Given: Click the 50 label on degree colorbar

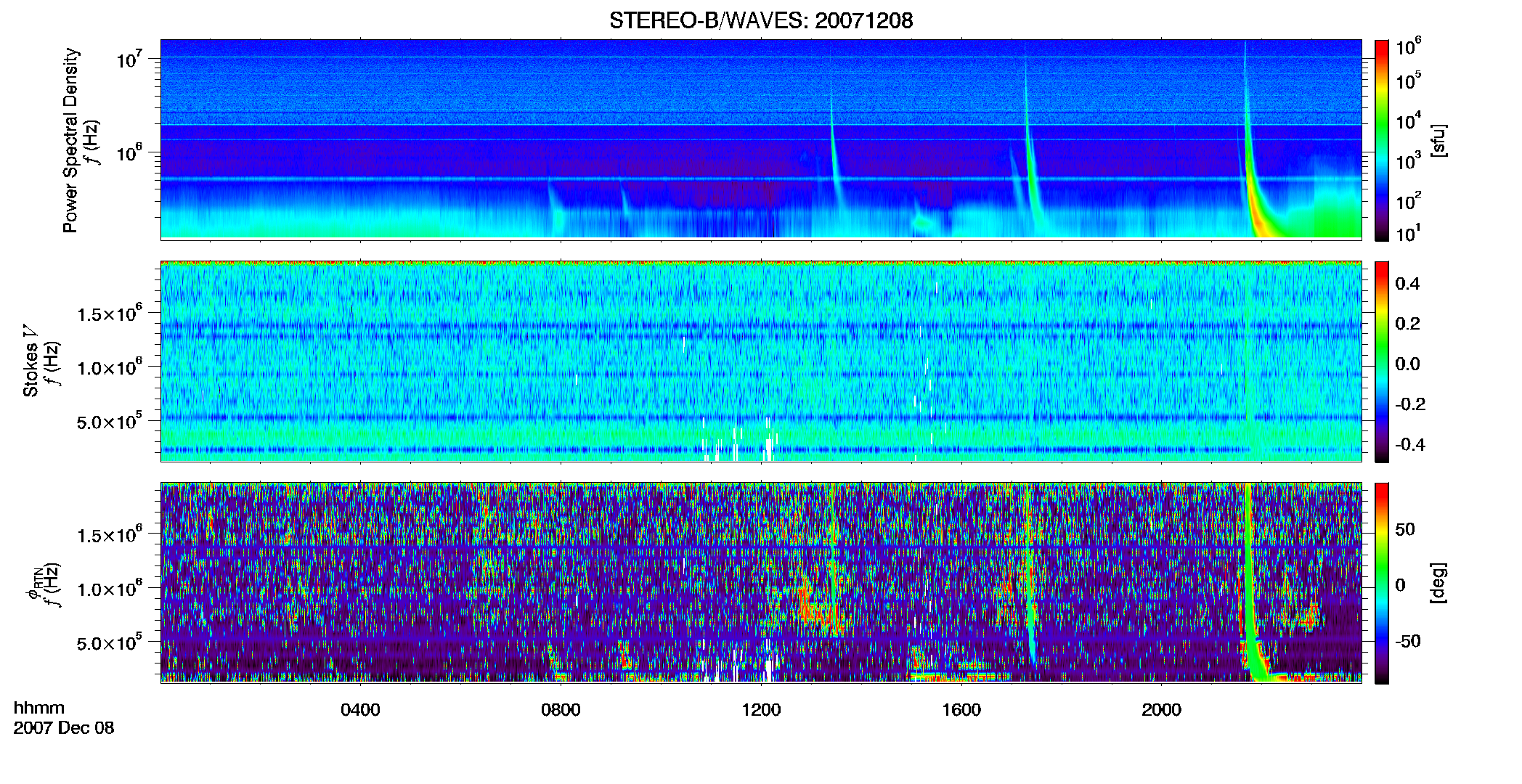Looking at the screenshot, I should pyautogui.click(x=1405, y=529).
